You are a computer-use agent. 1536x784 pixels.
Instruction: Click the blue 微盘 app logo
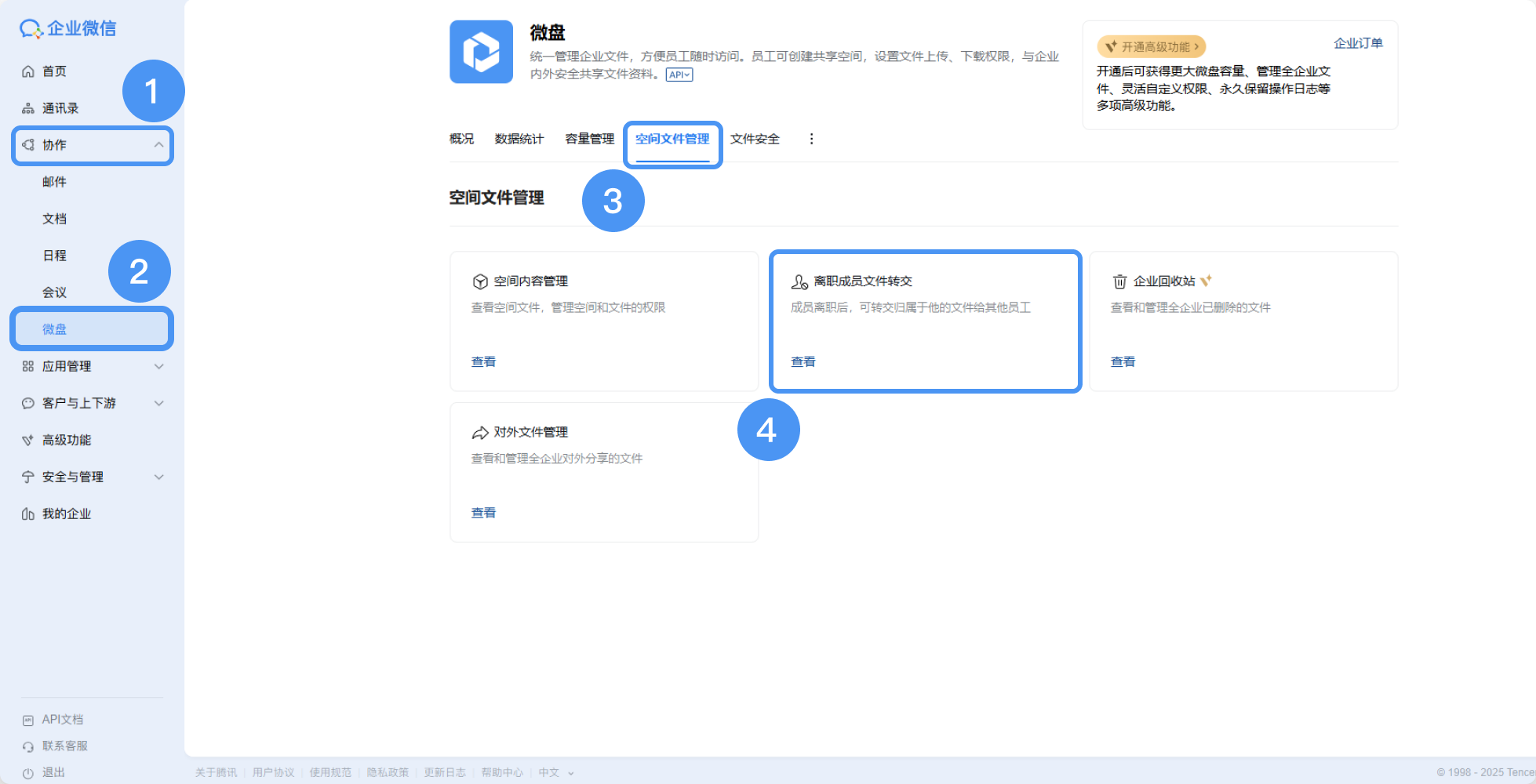[481, 52]
